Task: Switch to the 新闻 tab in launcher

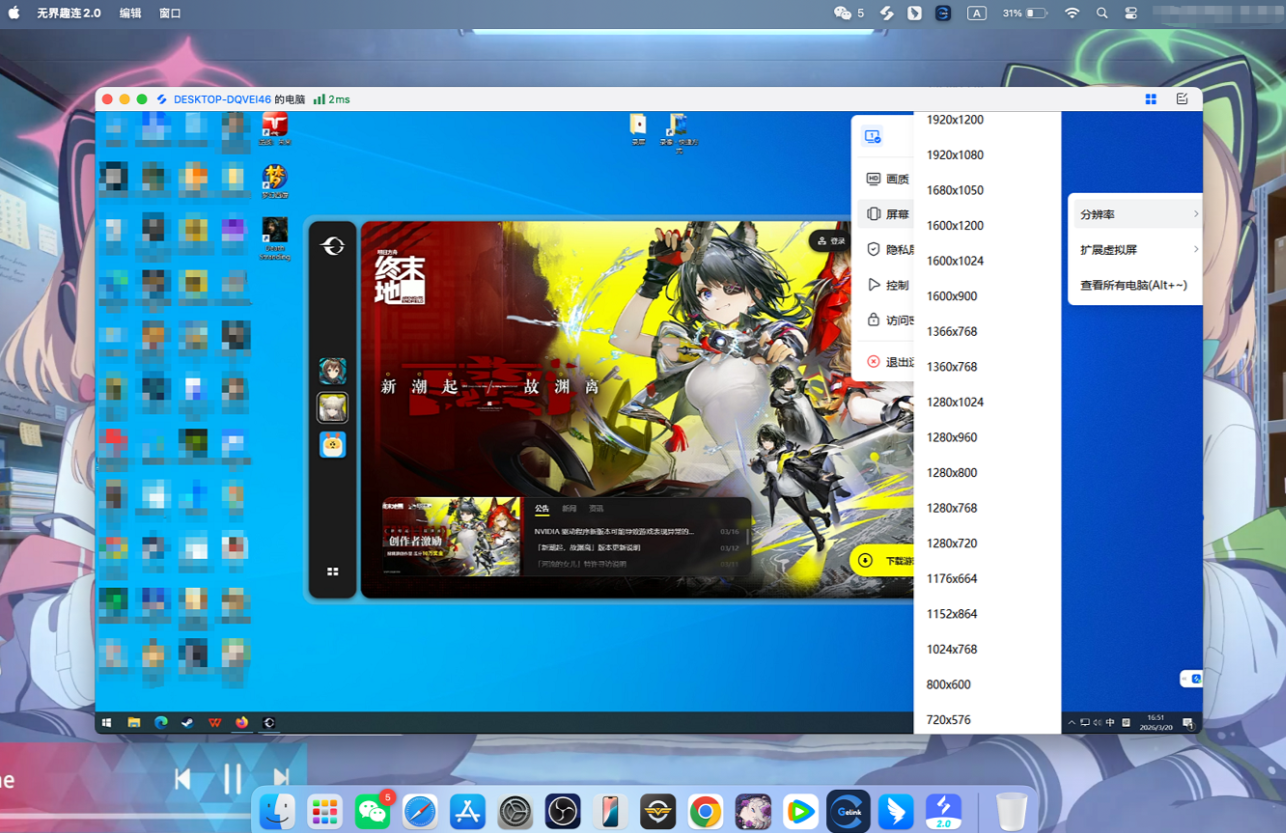Action: 568,509
